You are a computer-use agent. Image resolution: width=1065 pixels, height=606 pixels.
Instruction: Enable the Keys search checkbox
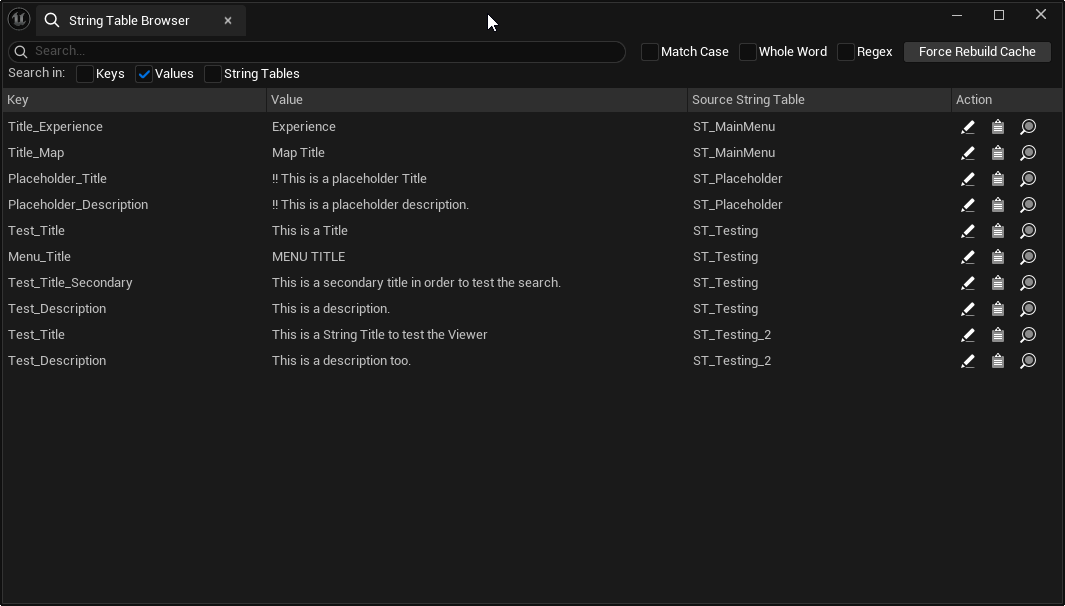(85, 74)
